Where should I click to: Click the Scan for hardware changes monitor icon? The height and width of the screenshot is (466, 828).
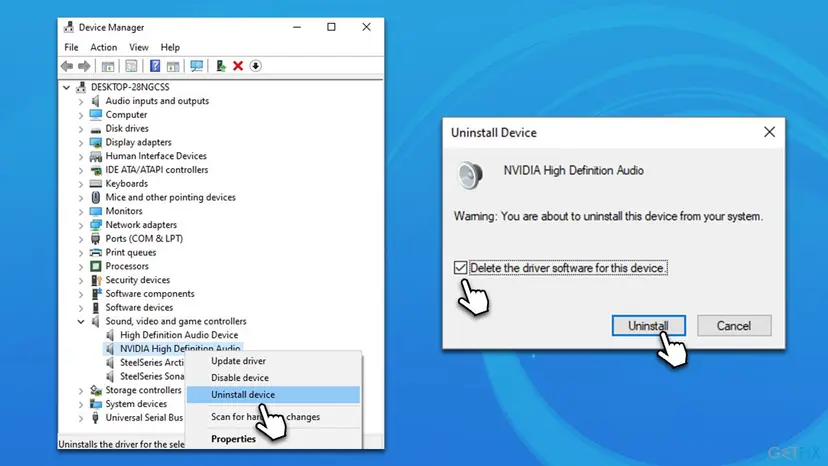point(196,66)
